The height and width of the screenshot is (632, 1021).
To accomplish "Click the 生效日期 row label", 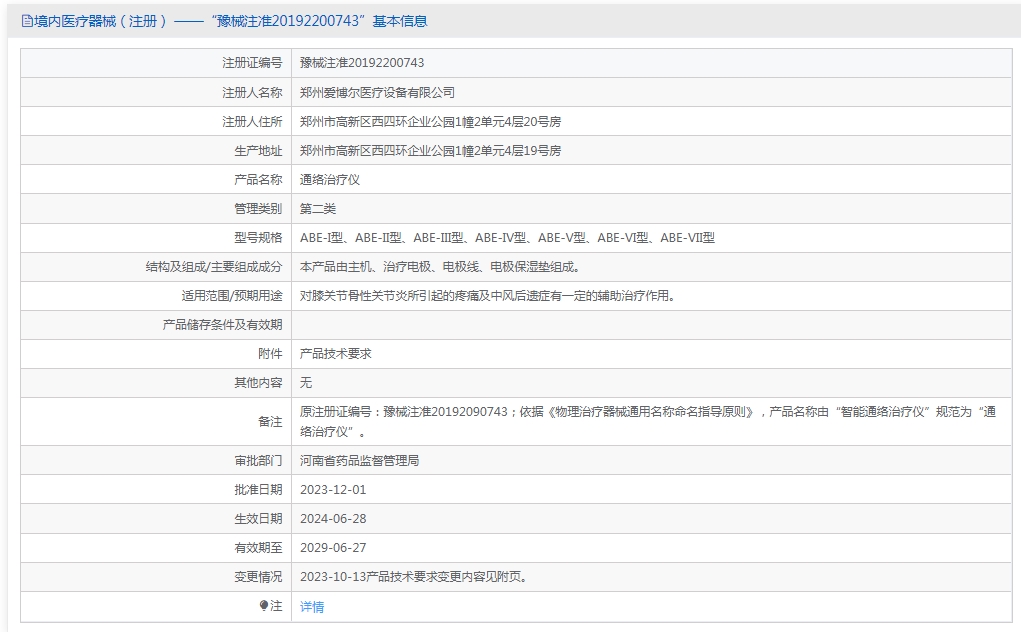I will click(x=259, y=519).
